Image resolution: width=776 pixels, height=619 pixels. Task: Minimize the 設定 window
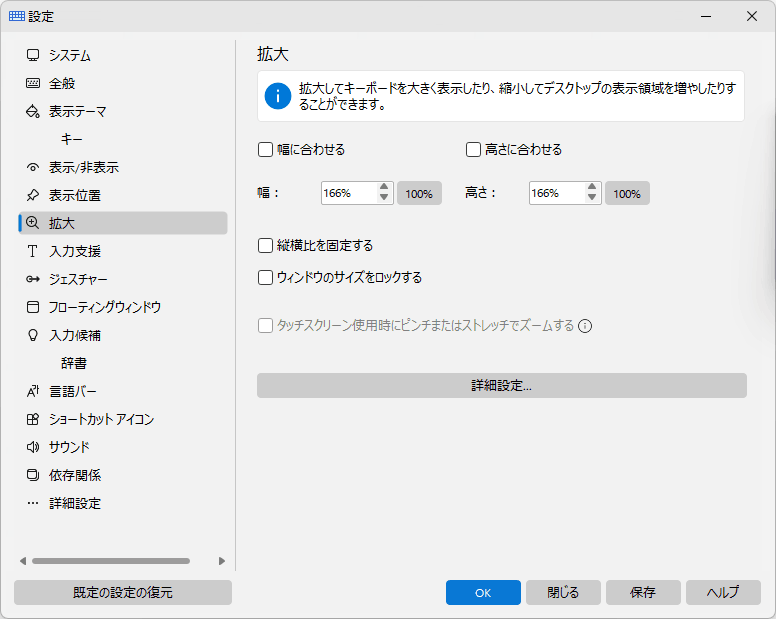706,16
